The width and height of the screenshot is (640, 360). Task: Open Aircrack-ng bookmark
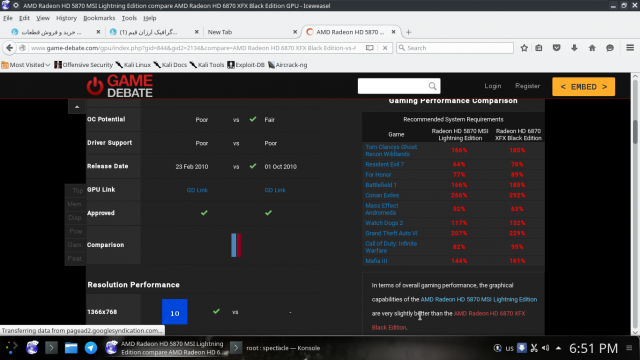pos(288,65)
